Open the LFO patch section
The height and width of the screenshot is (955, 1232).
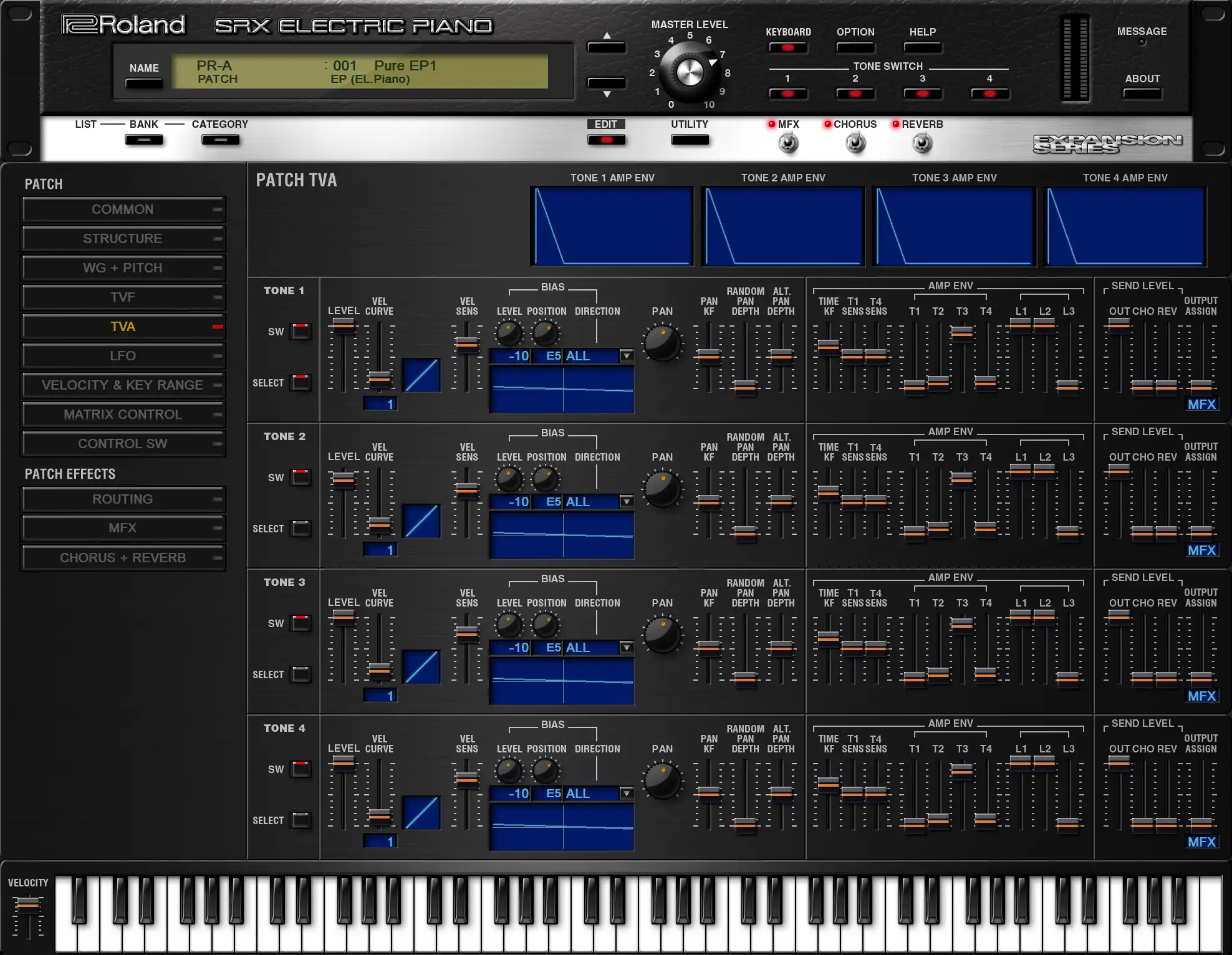123,356
